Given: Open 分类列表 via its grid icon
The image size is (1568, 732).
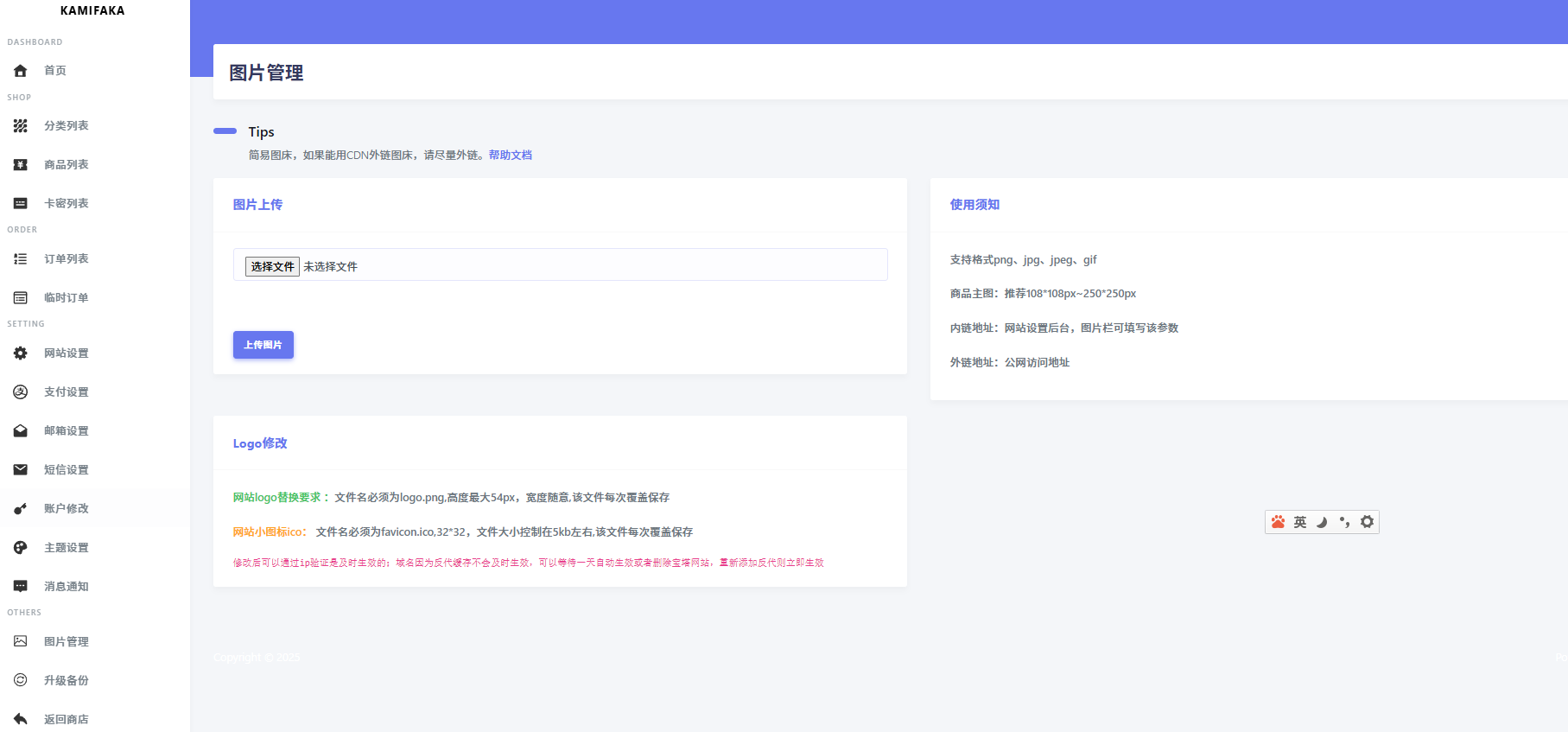Looking at the screenshot, I should point(21,126).
